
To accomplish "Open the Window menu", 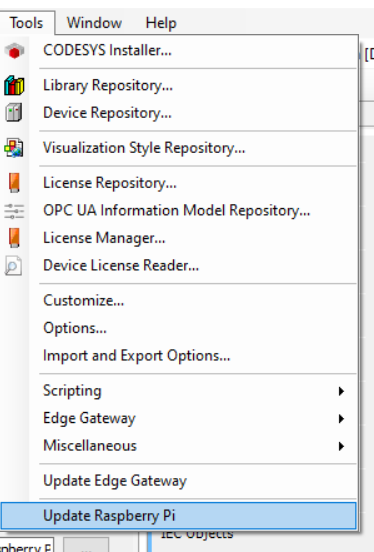I will [x=94, y=23].
